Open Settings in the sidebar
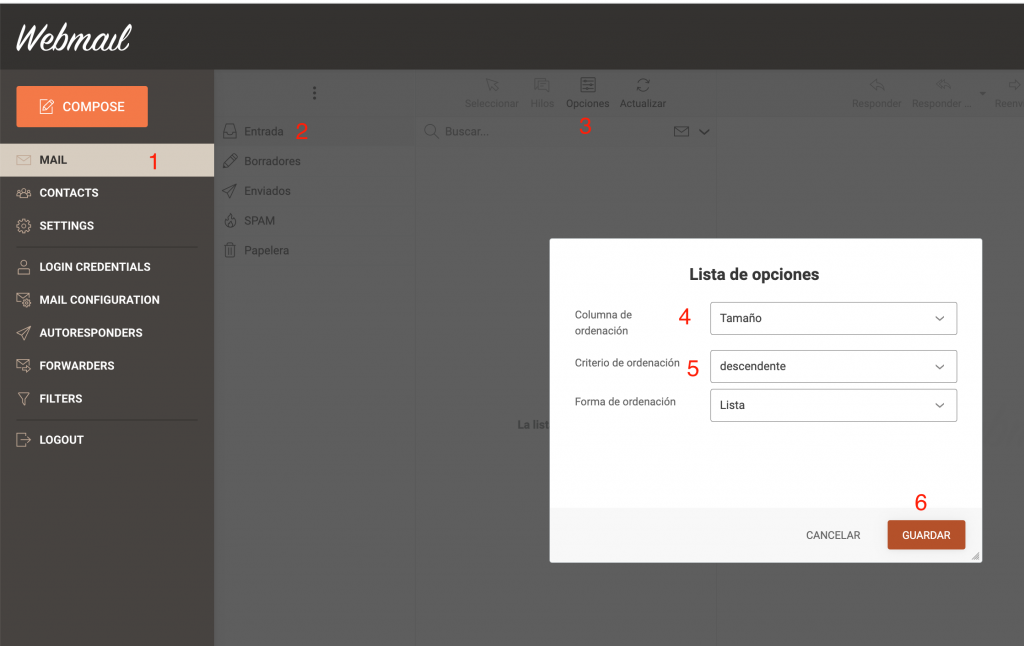Screen dimensions: 1024x646 66,226
